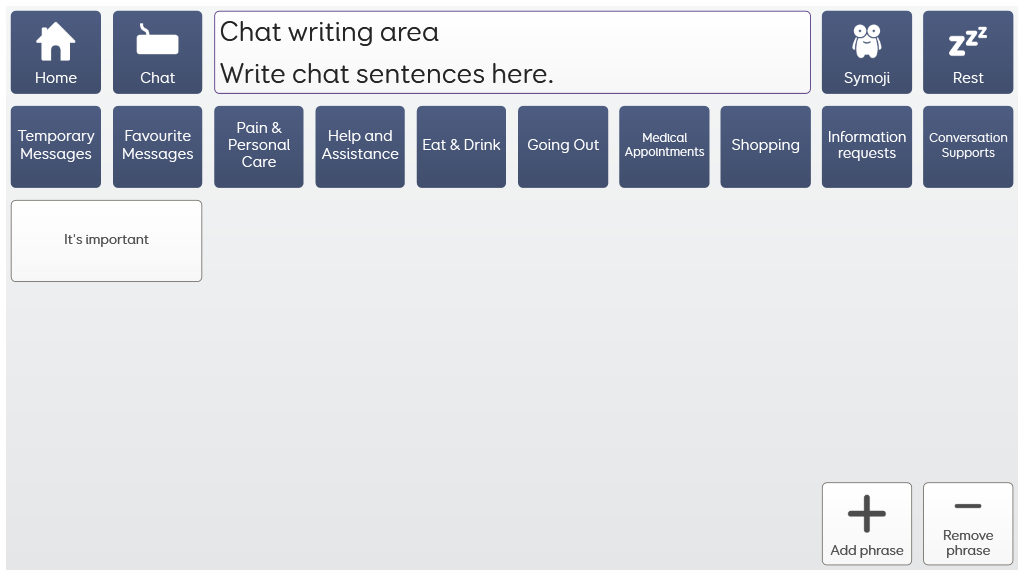
Task: Select Conversation Supports category
Action: pyautogui.click(x=967, y=146)
